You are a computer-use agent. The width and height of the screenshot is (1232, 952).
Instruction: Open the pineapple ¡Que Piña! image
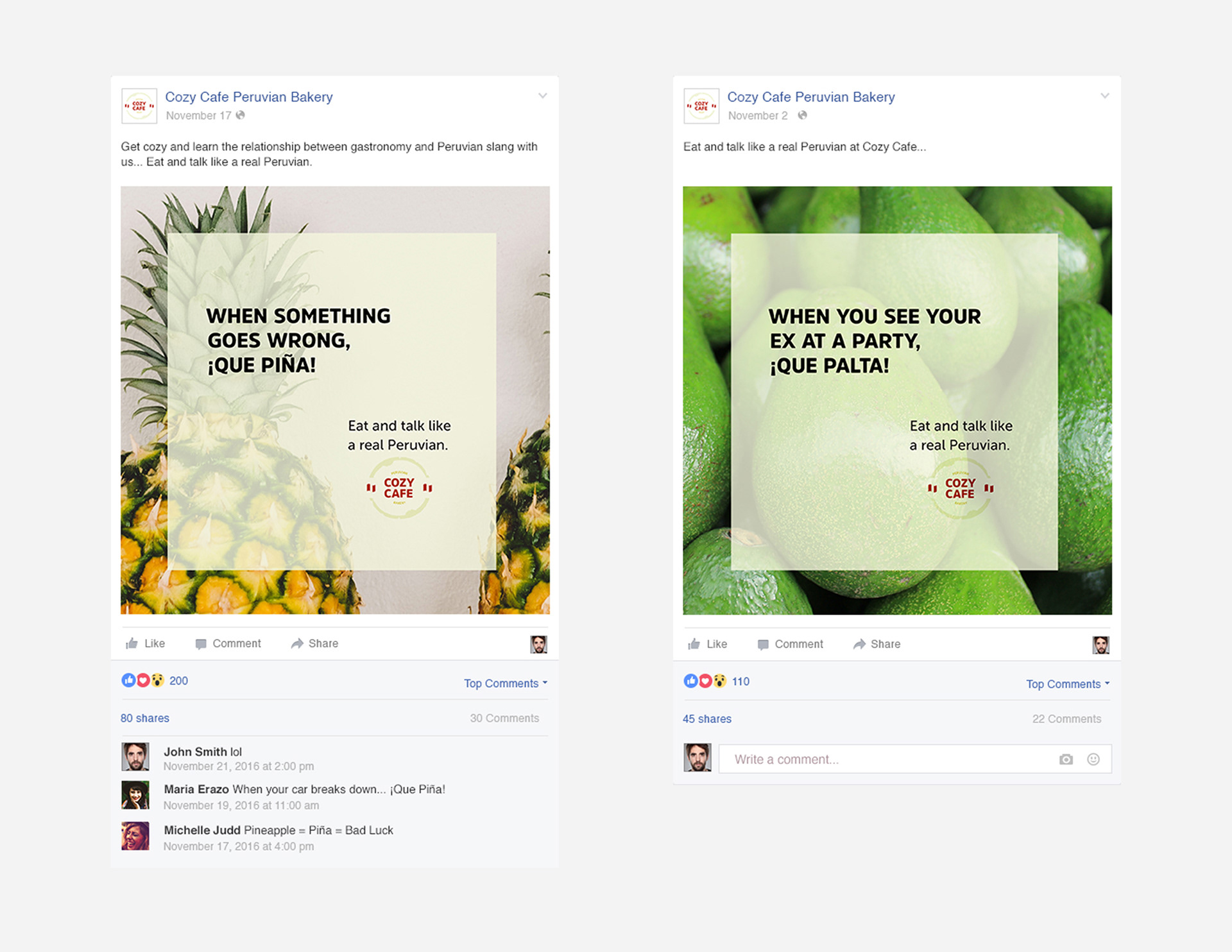[x=335, y=400]
